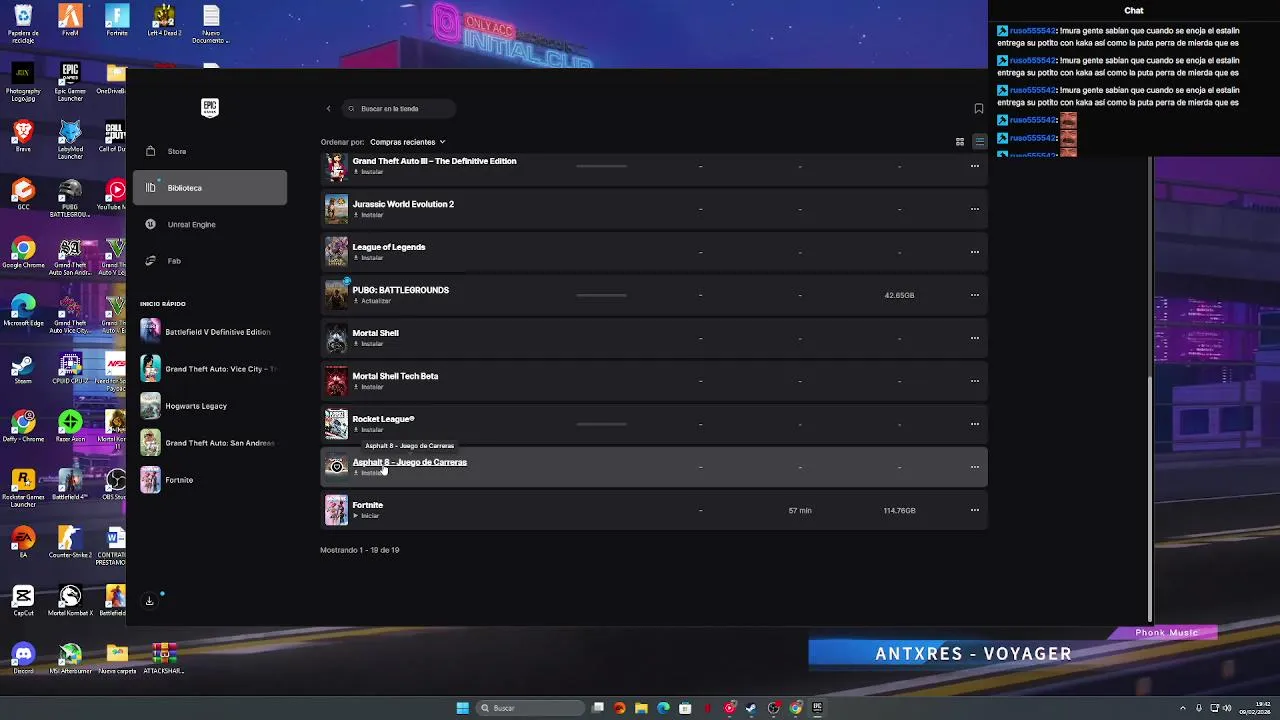Click Instalar under Jurassic World Evolution 2
Screen dimensions: 1280x720
tap(368, 215)
